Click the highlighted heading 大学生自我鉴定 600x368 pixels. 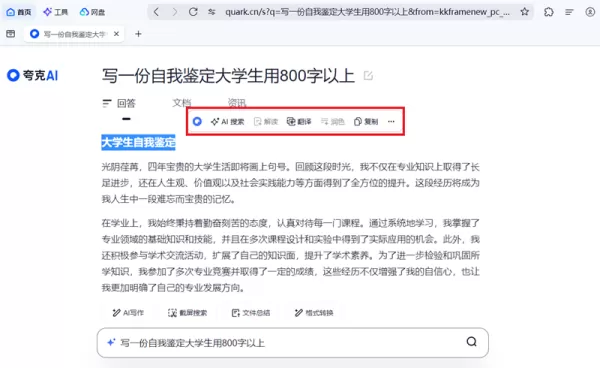[139, 142]
